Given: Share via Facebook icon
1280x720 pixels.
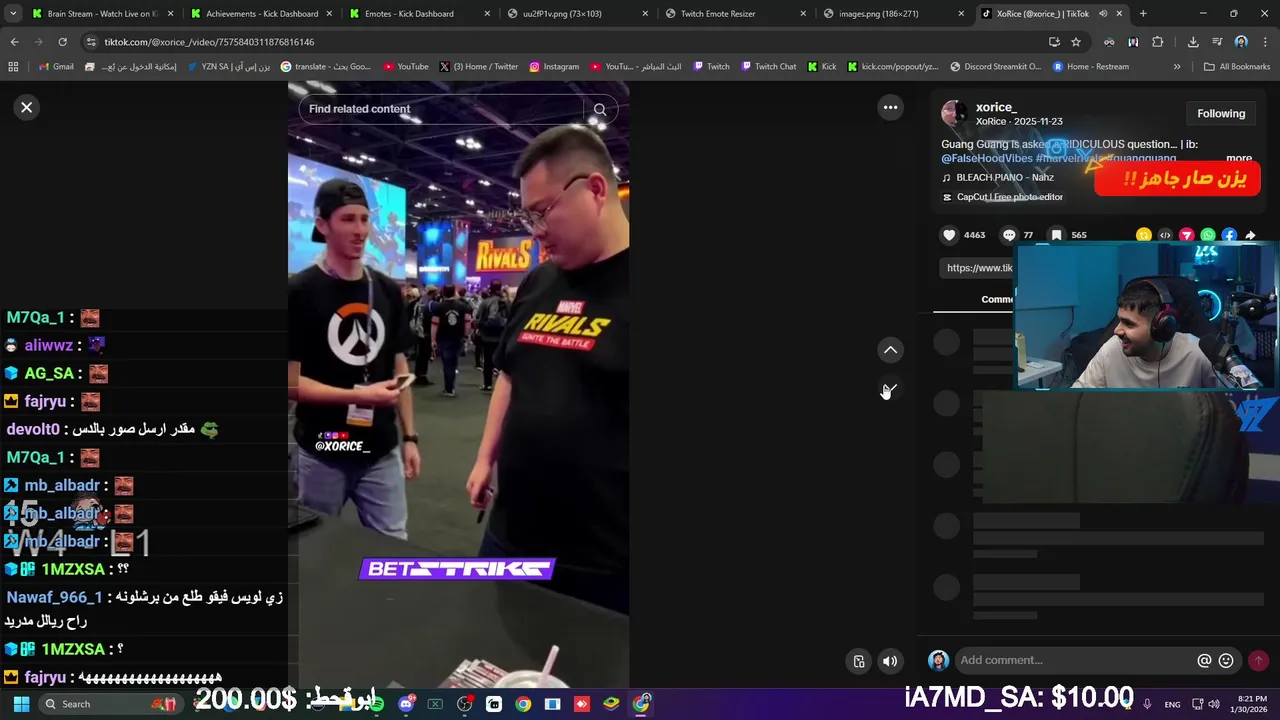Looking at the screenshot, I should click(1229, 235).
